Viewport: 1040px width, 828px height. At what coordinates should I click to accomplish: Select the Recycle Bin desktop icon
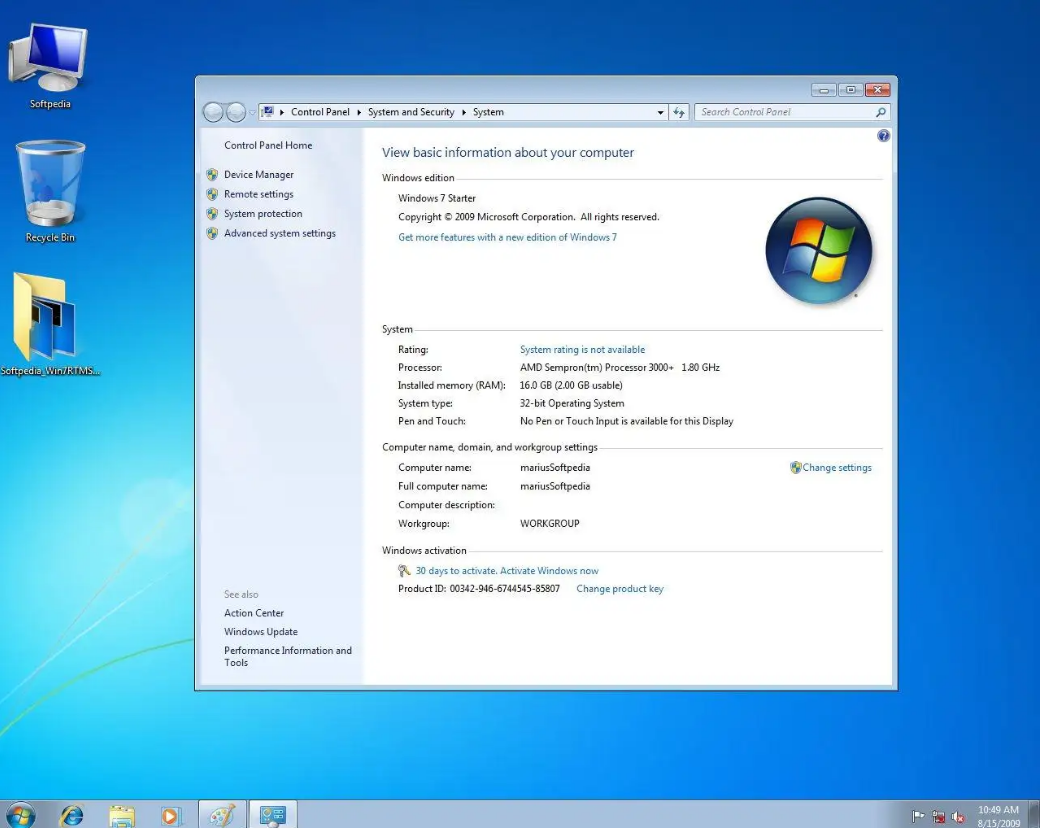(x=50, y=191)
